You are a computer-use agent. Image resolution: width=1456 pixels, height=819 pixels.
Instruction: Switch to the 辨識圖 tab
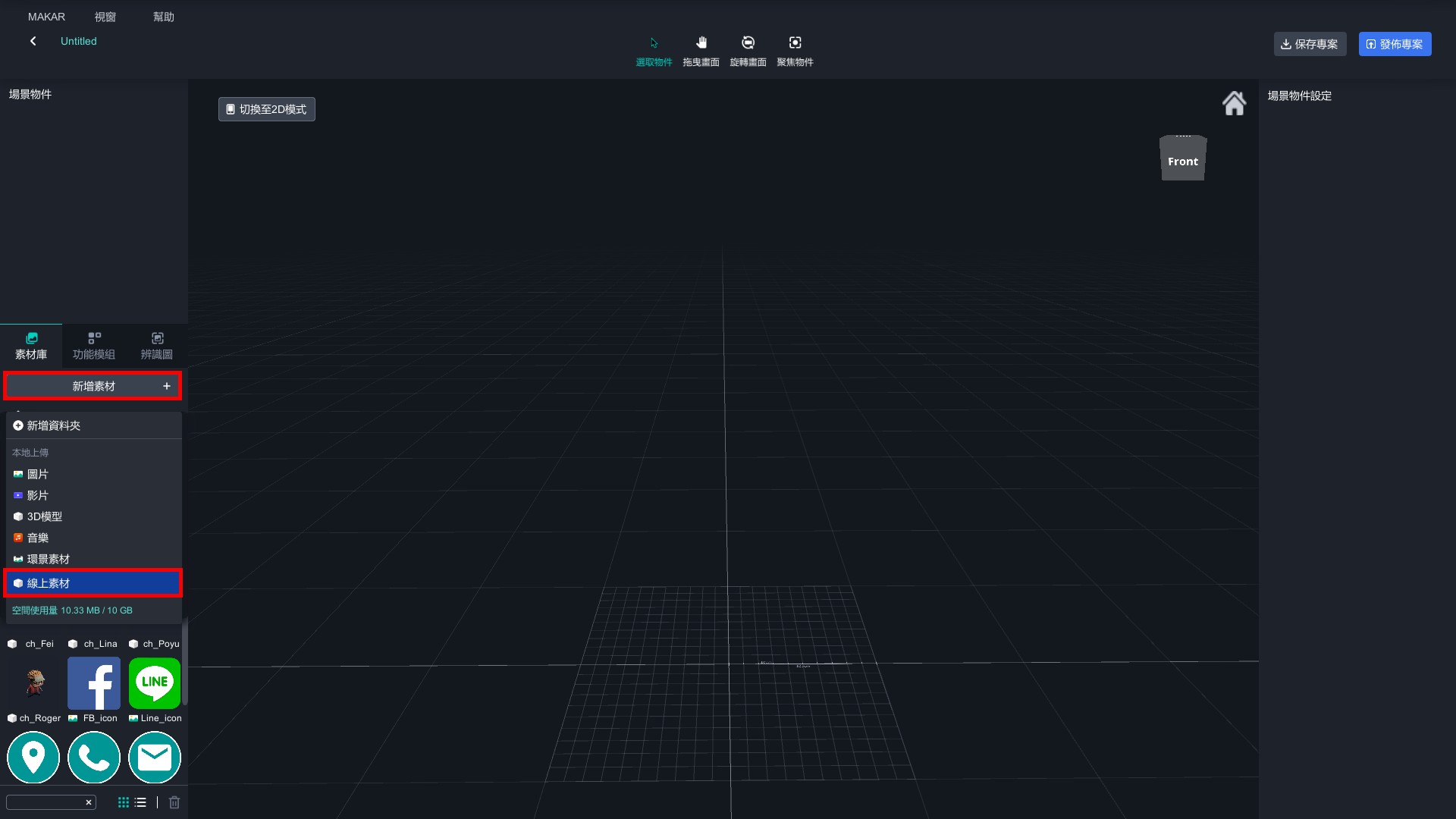(156, 346)
